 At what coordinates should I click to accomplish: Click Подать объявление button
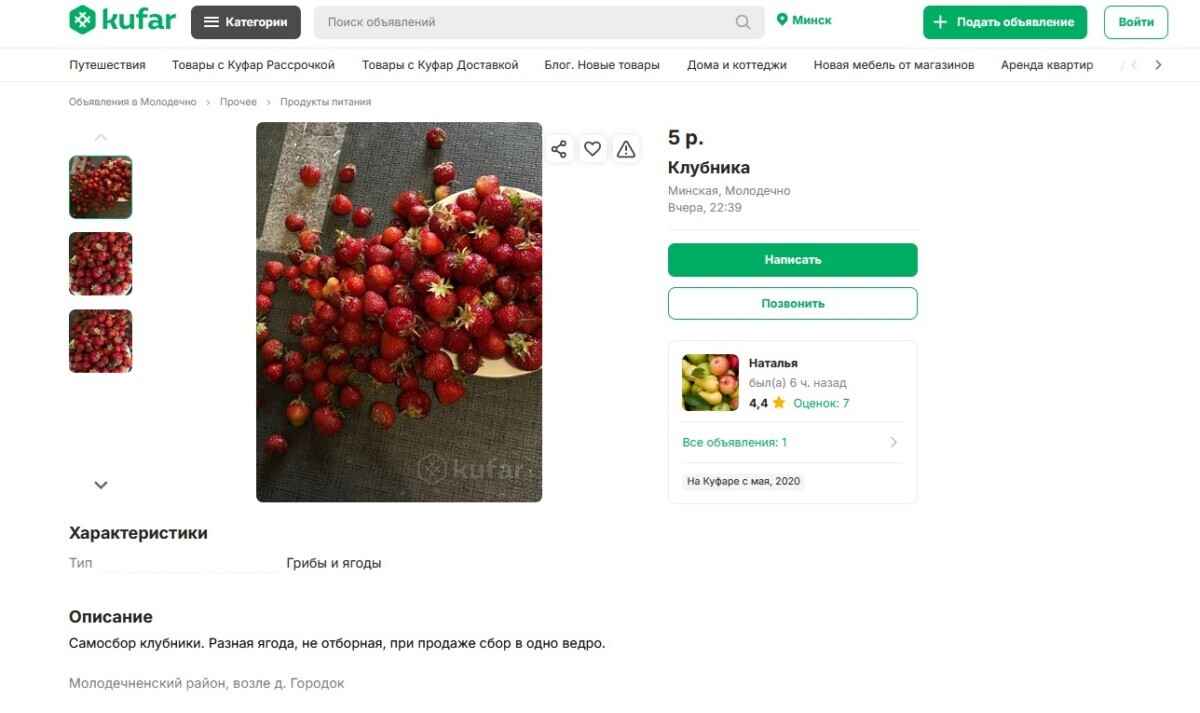point(1004,22)
